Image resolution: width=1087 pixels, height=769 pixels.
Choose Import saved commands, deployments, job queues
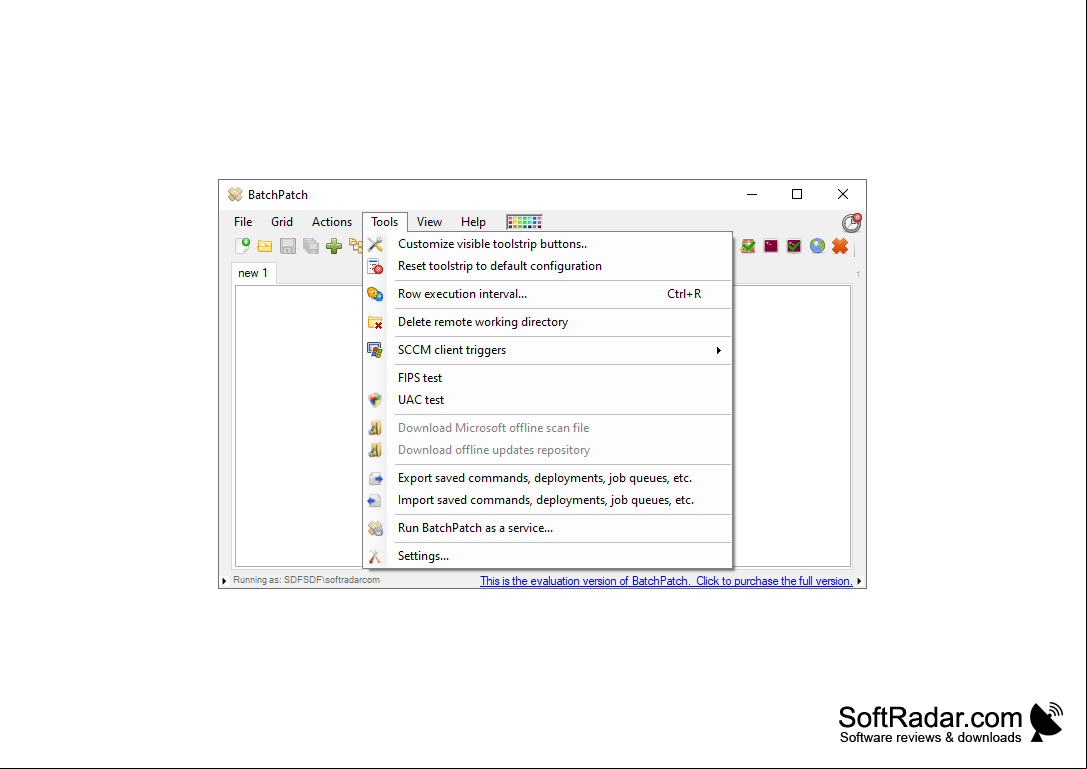548,500
